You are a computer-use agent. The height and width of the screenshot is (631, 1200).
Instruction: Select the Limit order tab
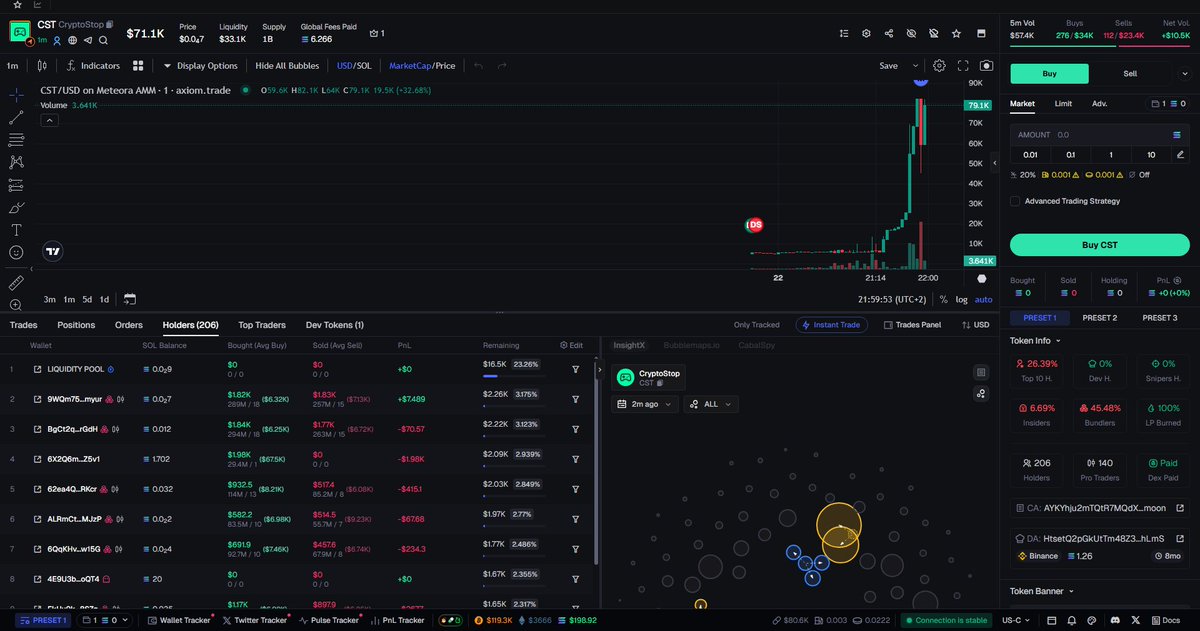[1063, 103]
